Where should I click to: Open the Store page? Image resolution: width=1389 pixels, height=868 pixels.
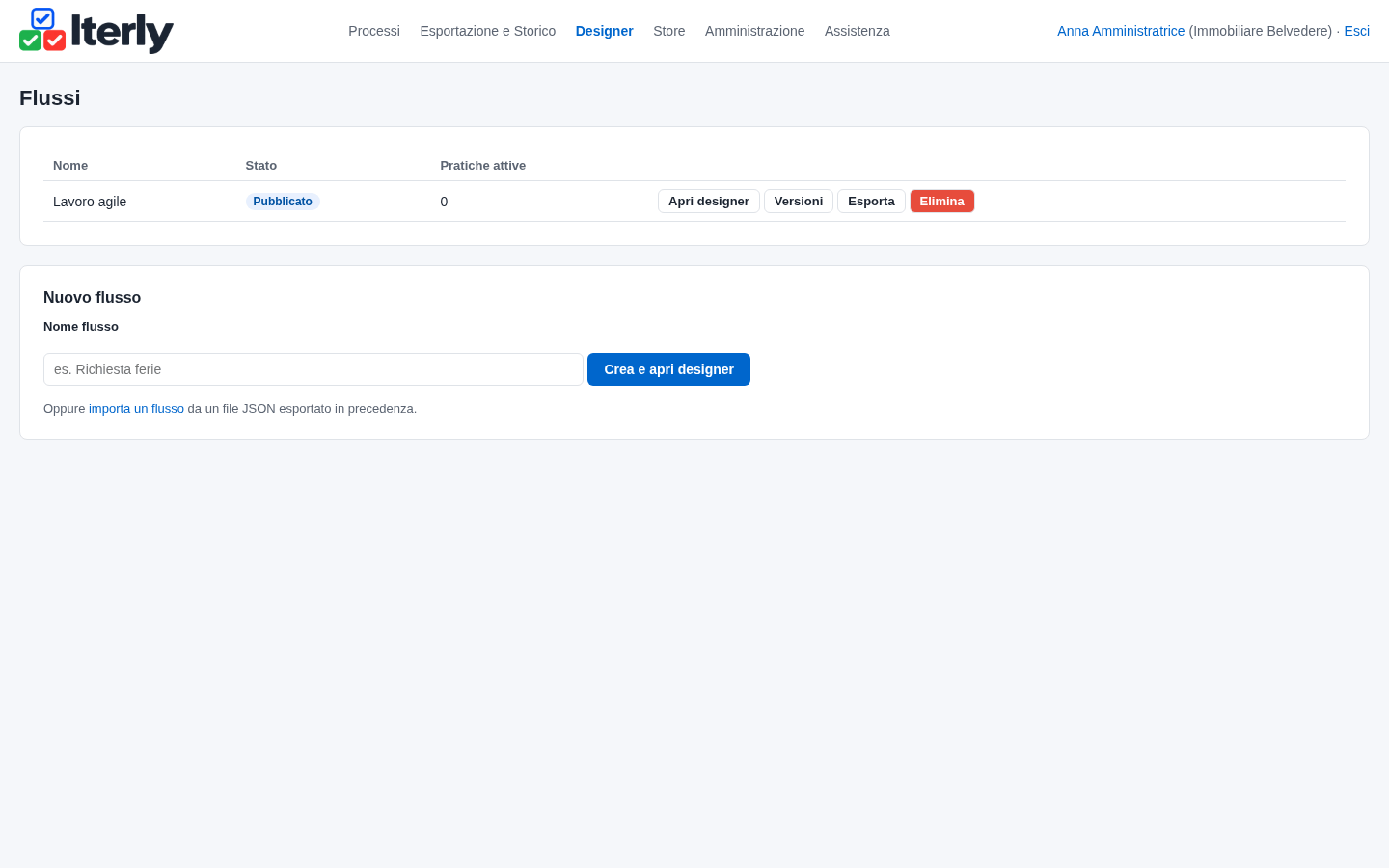(669, 31)
